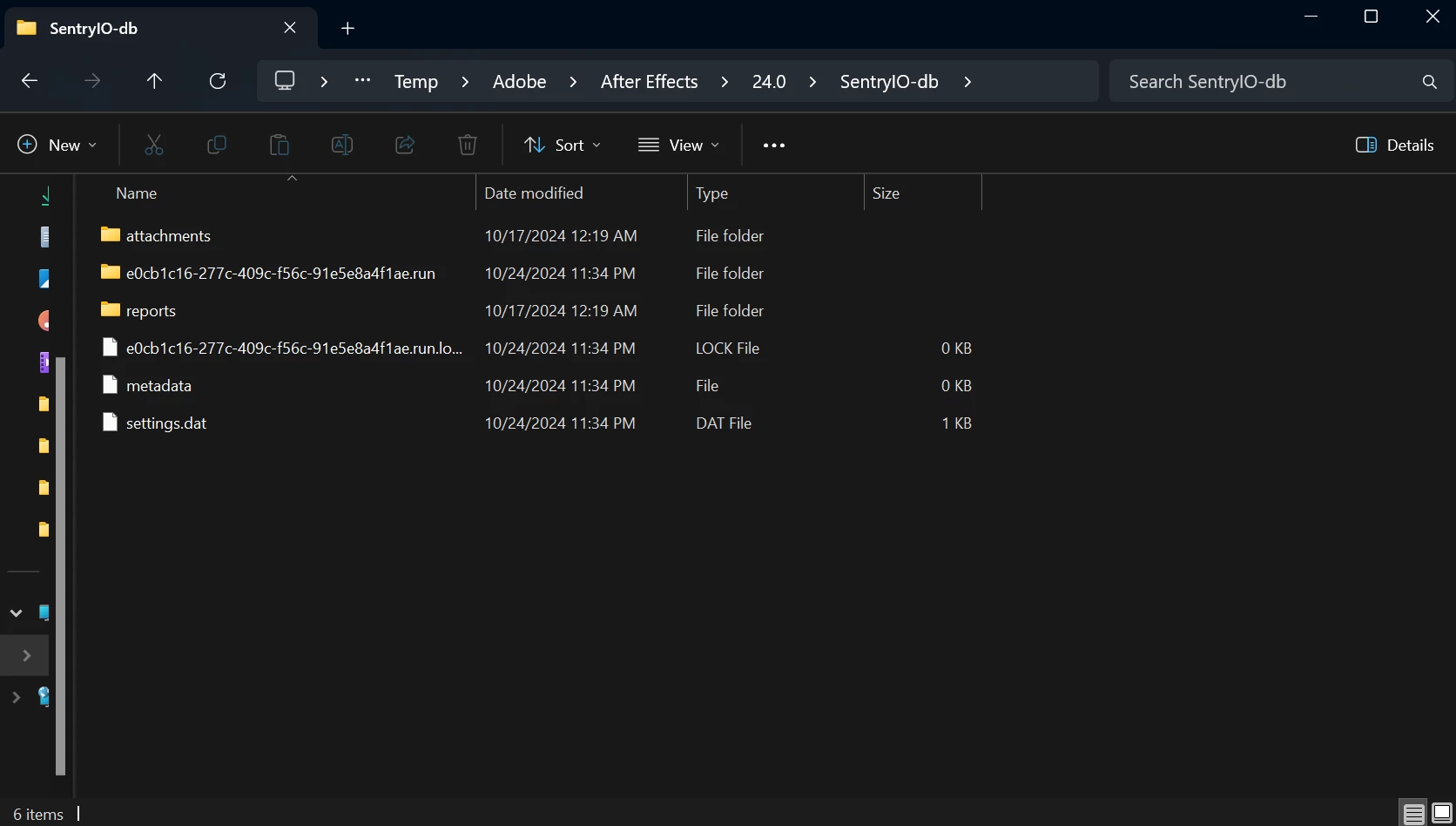Click the settings.dat file name
The width and height of the screenshot is (1456, 826).
point(166,423)
